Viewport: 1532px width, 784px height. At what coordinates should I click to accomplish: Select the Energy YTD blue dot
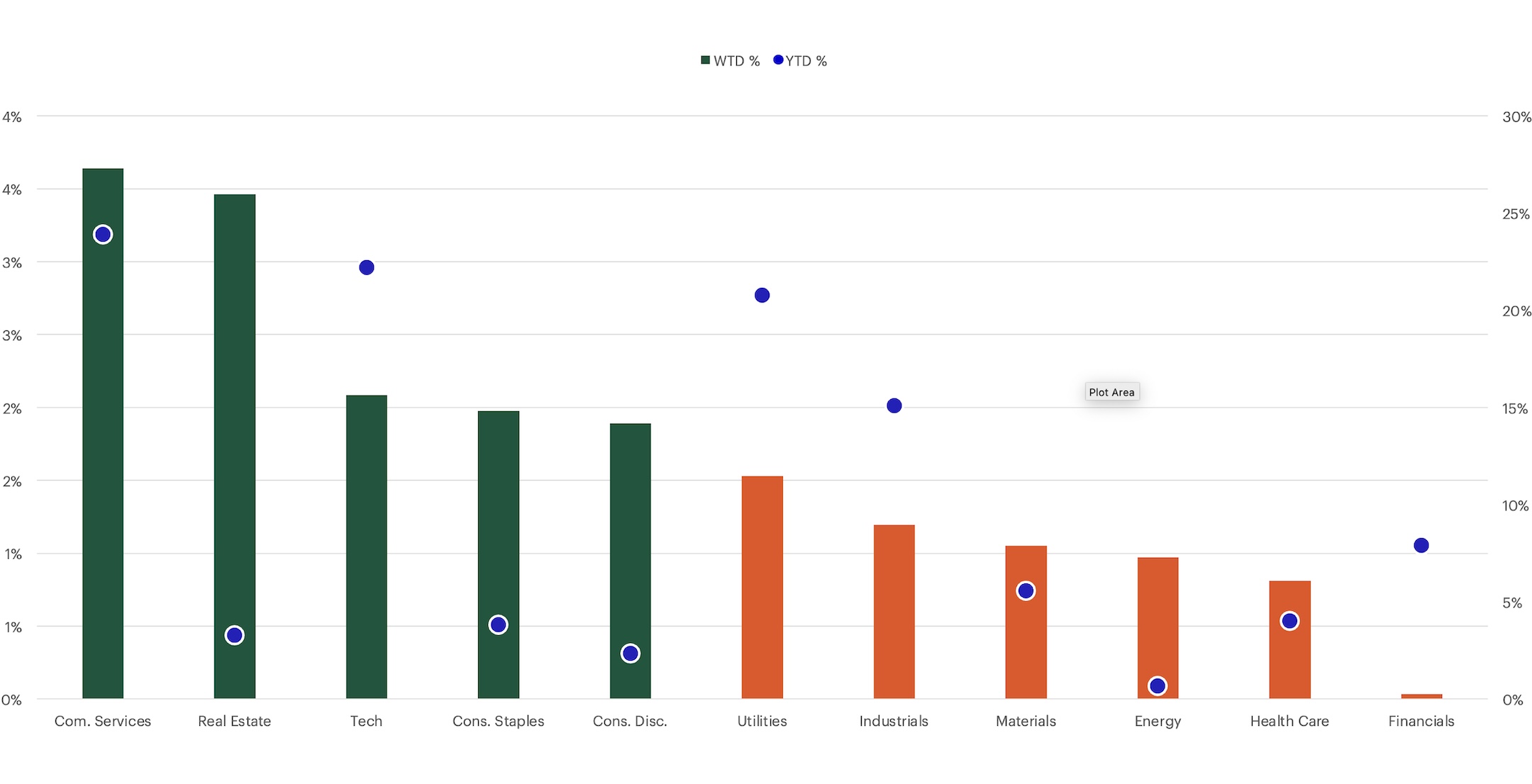[x=1158, y=685]
